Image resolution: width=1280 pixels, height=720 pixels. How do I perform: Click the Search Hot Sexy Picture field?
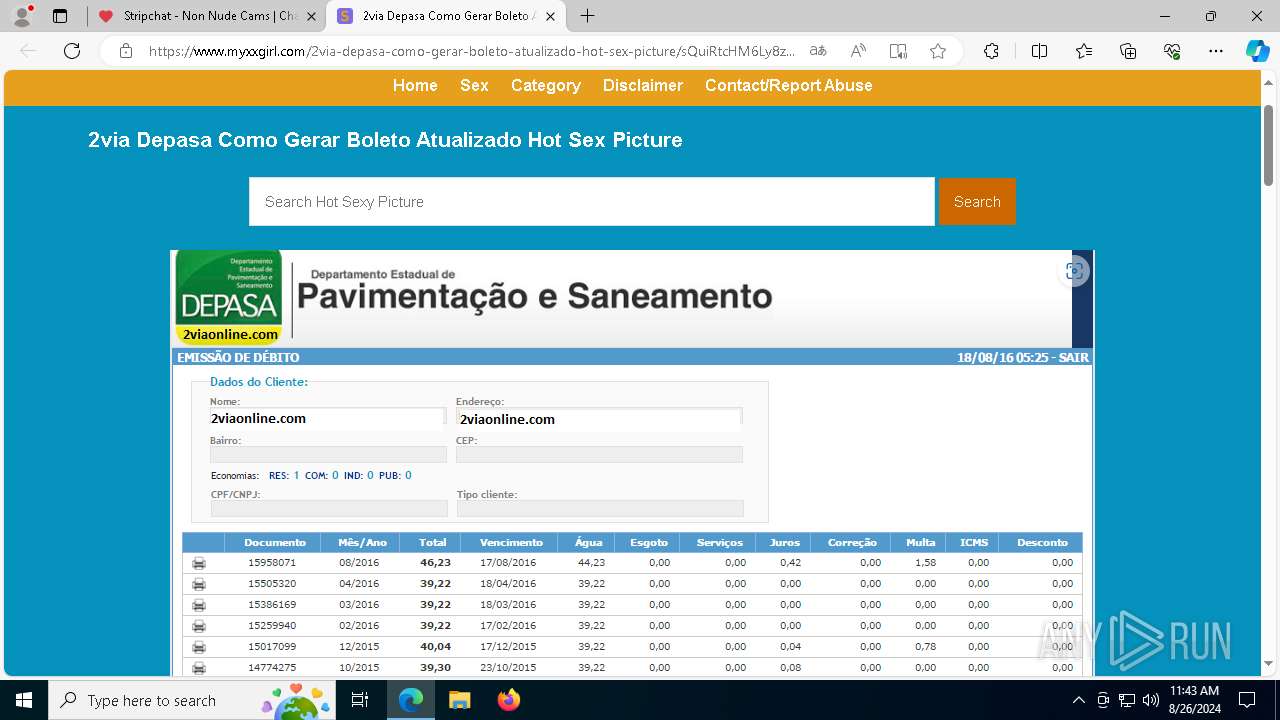[592, 202]
